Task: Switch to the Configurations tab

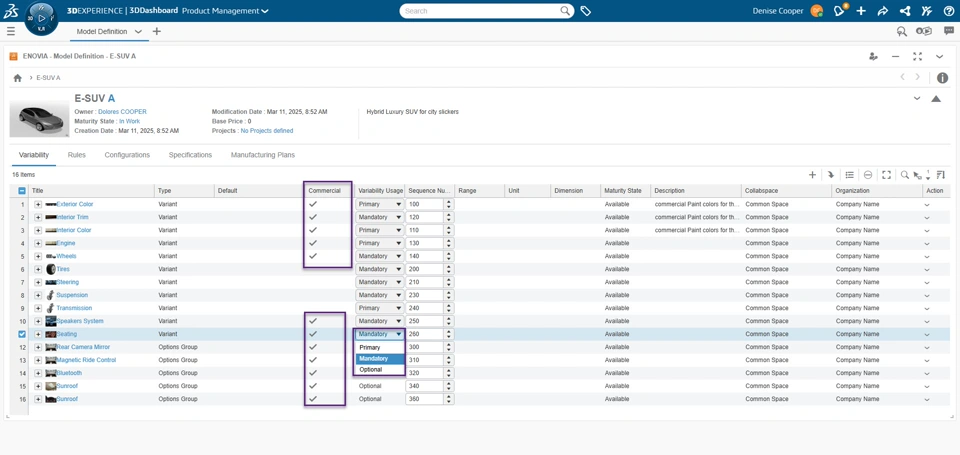Action: 127,155
